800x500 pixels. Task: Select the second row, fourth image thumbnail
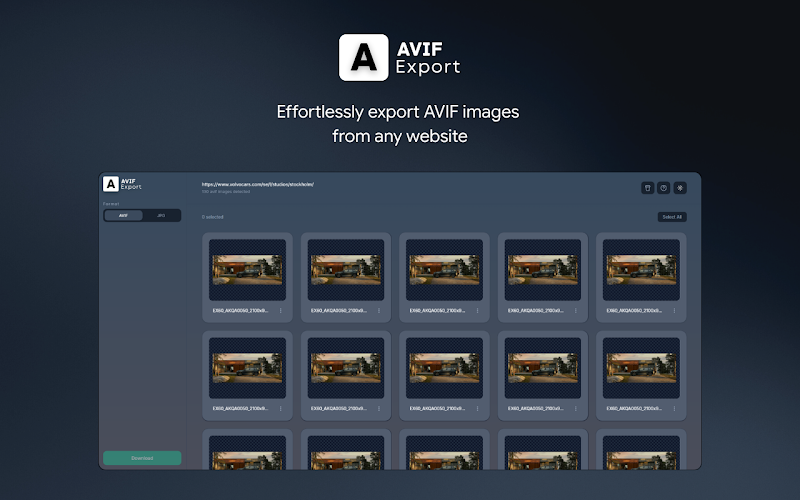[x=543, y=368]
